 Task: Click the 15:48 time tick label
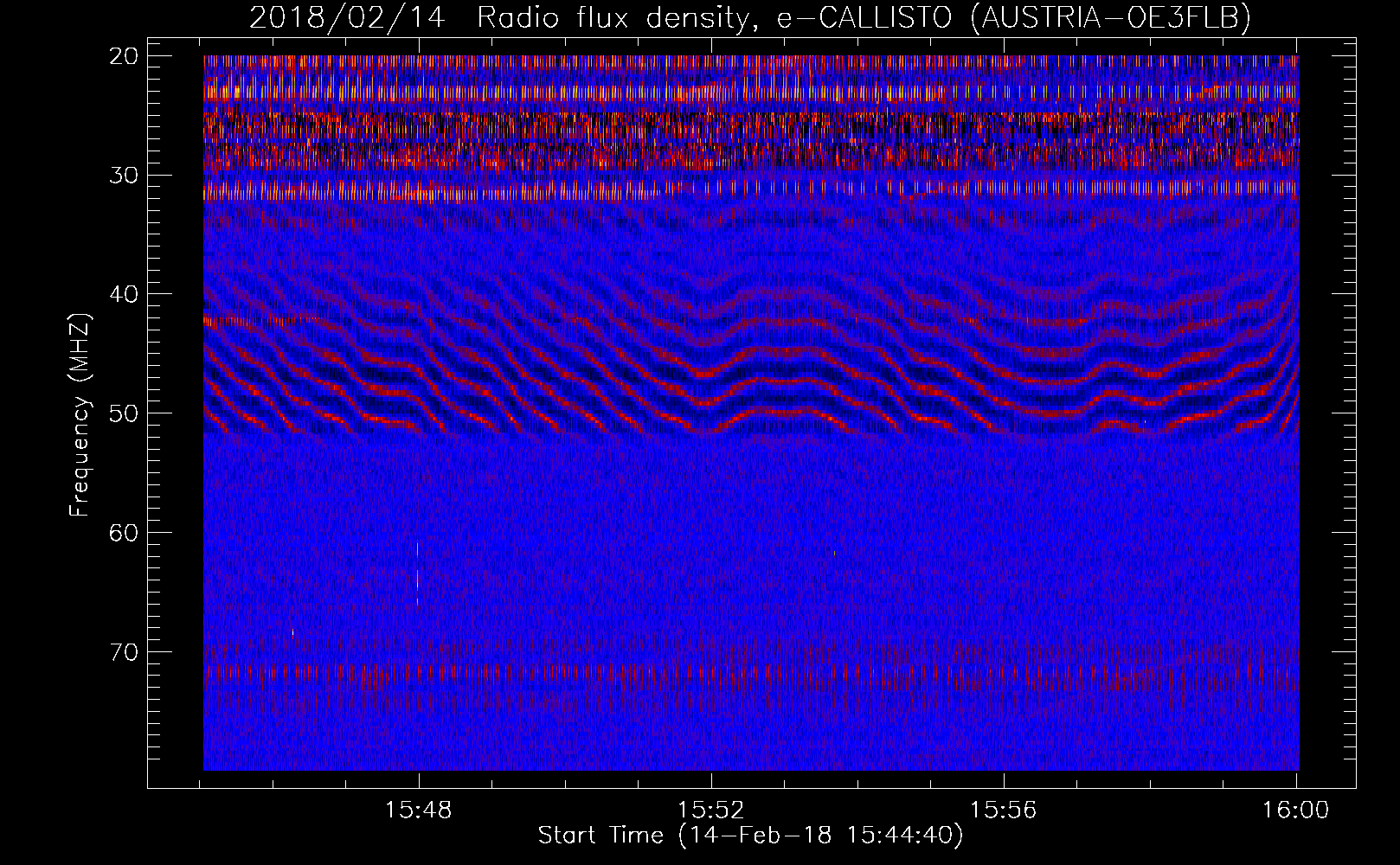(x=419, y=810)
